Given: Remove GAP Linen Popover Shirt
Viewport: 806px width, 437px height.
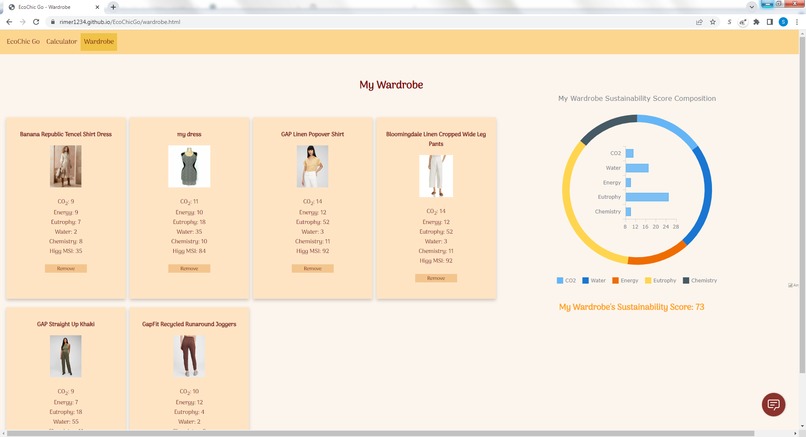Looking at the screenshot, I should click(x=313, y=268).
